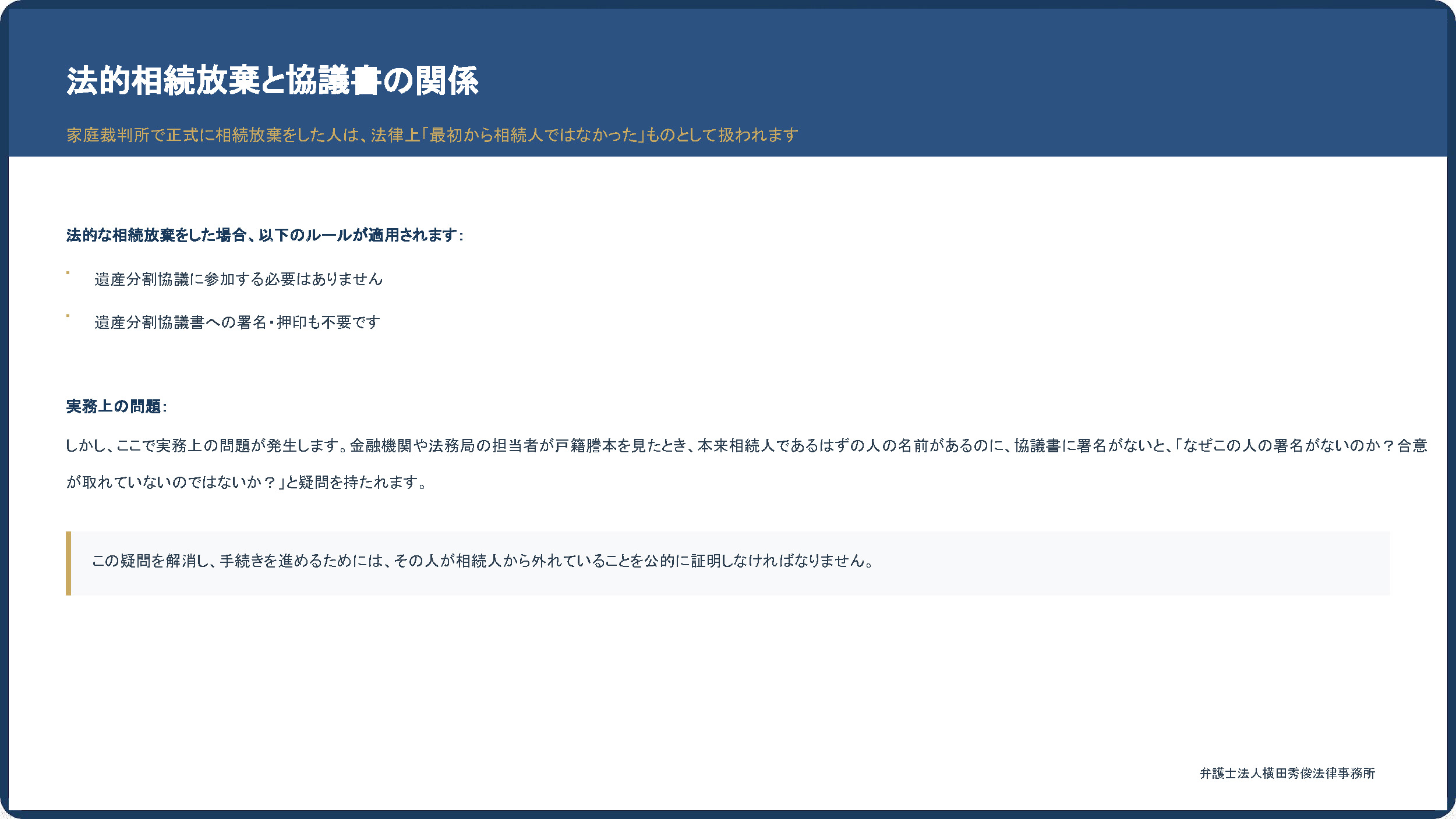
Task: Select heading 法的な相続放棄をした場合
Action: tap(264, 235)
